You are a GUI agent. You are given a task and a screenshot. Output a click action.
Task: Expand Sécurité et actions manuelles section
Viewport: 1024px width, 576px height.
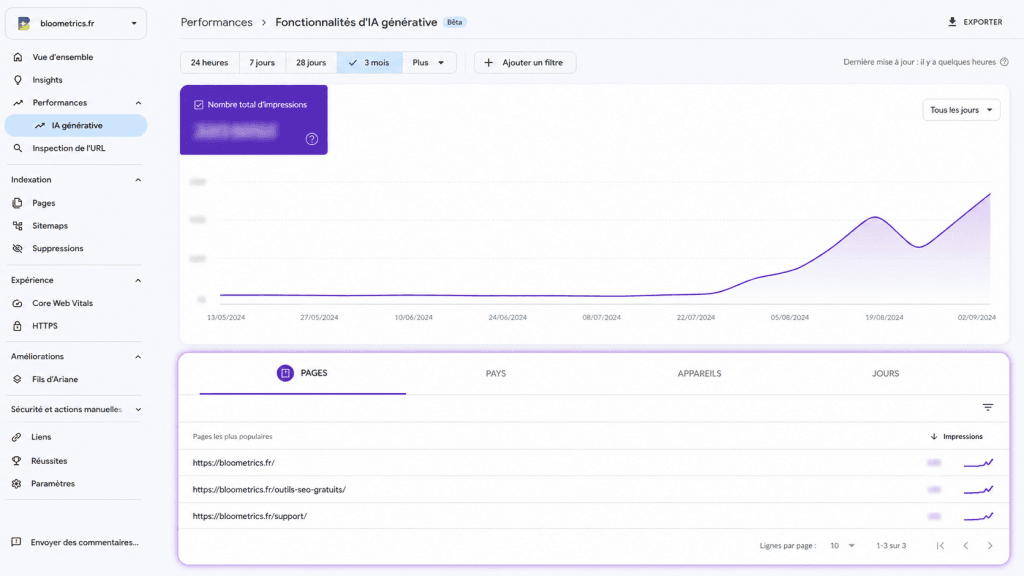(138, 409)
